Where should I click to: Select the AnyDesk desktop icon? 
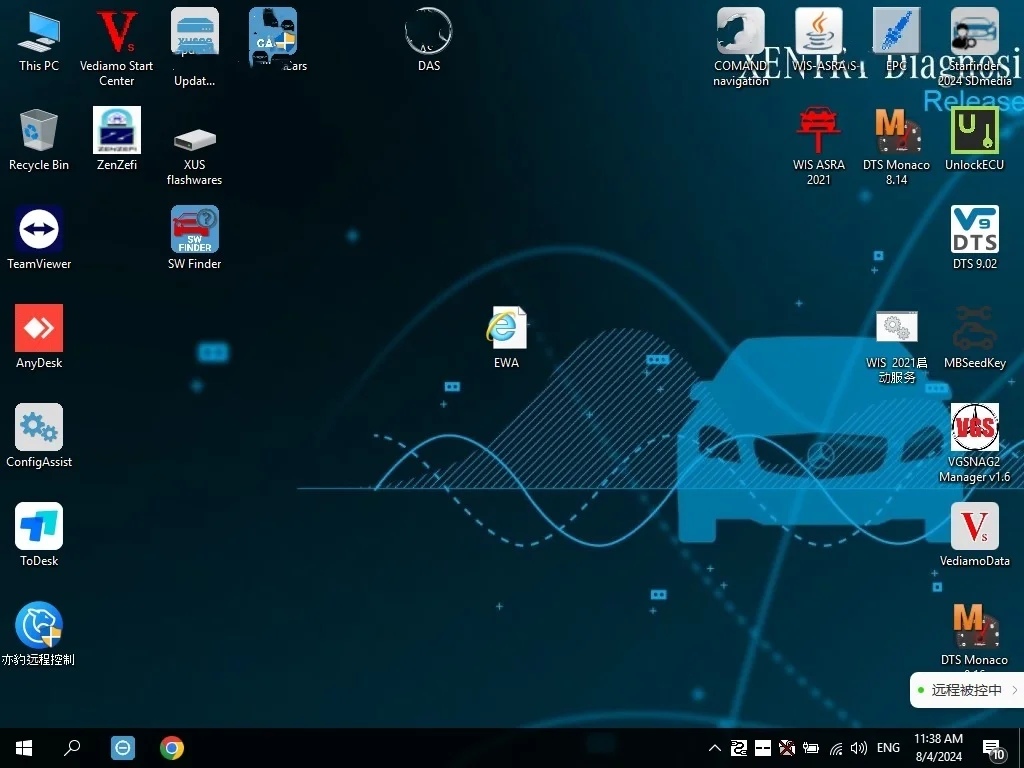coord(39,337)
